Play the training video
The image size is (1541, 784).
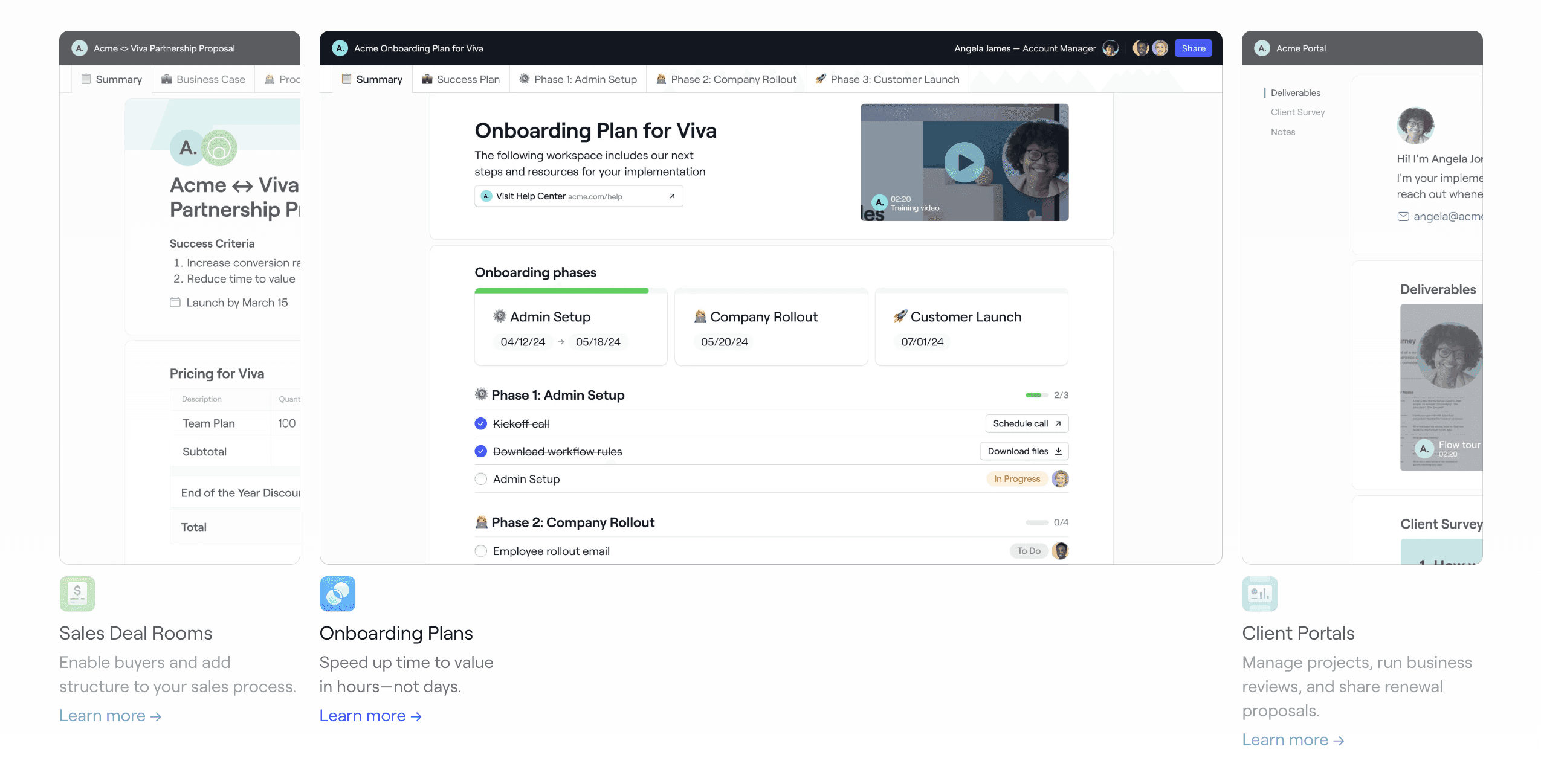tap(964, 162)
